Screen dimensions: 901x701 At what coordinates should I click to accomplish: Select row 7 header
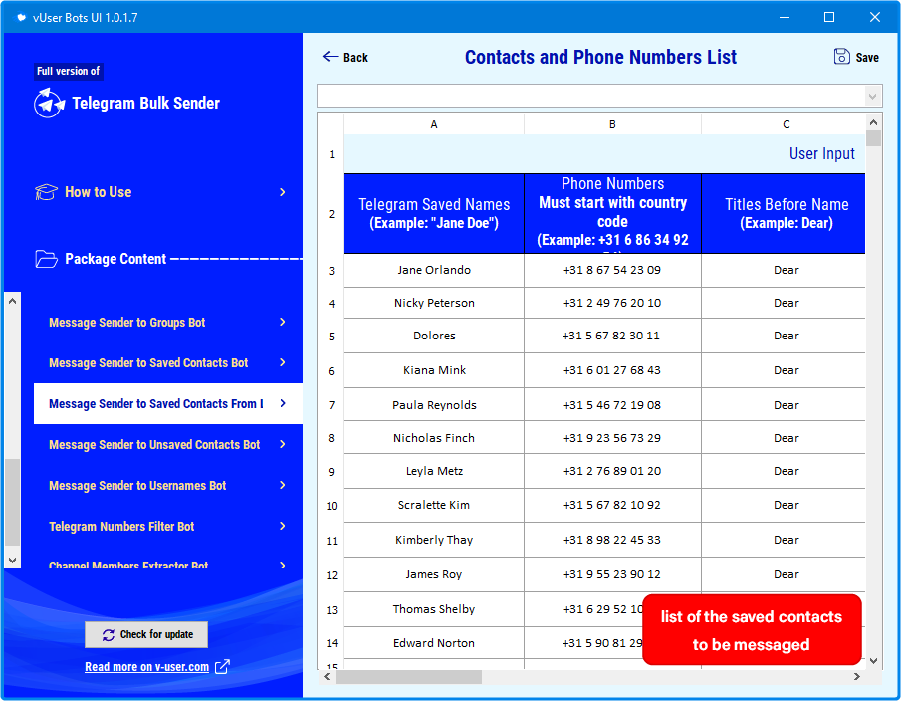coord(332,405)
